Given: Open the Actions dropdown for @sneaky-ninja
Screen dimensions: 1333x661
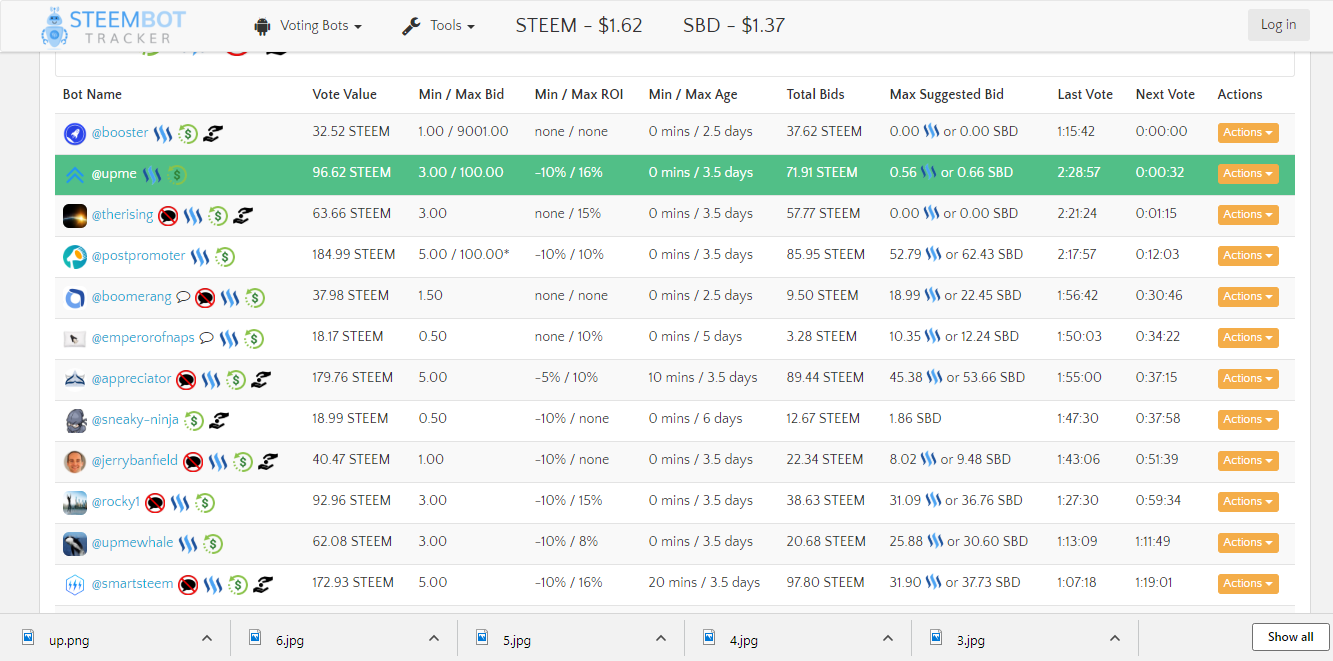Looking at the screenshot, I should (1248, 420).
